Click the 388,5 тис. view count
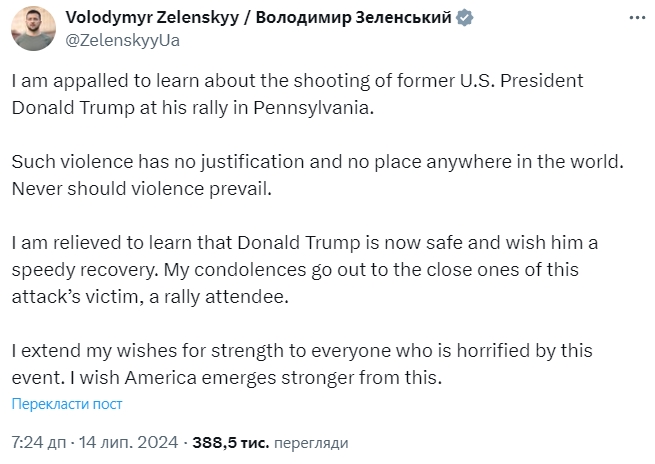Image resolution: width=655 pixels, height=464 pixels. pos(231,442)
